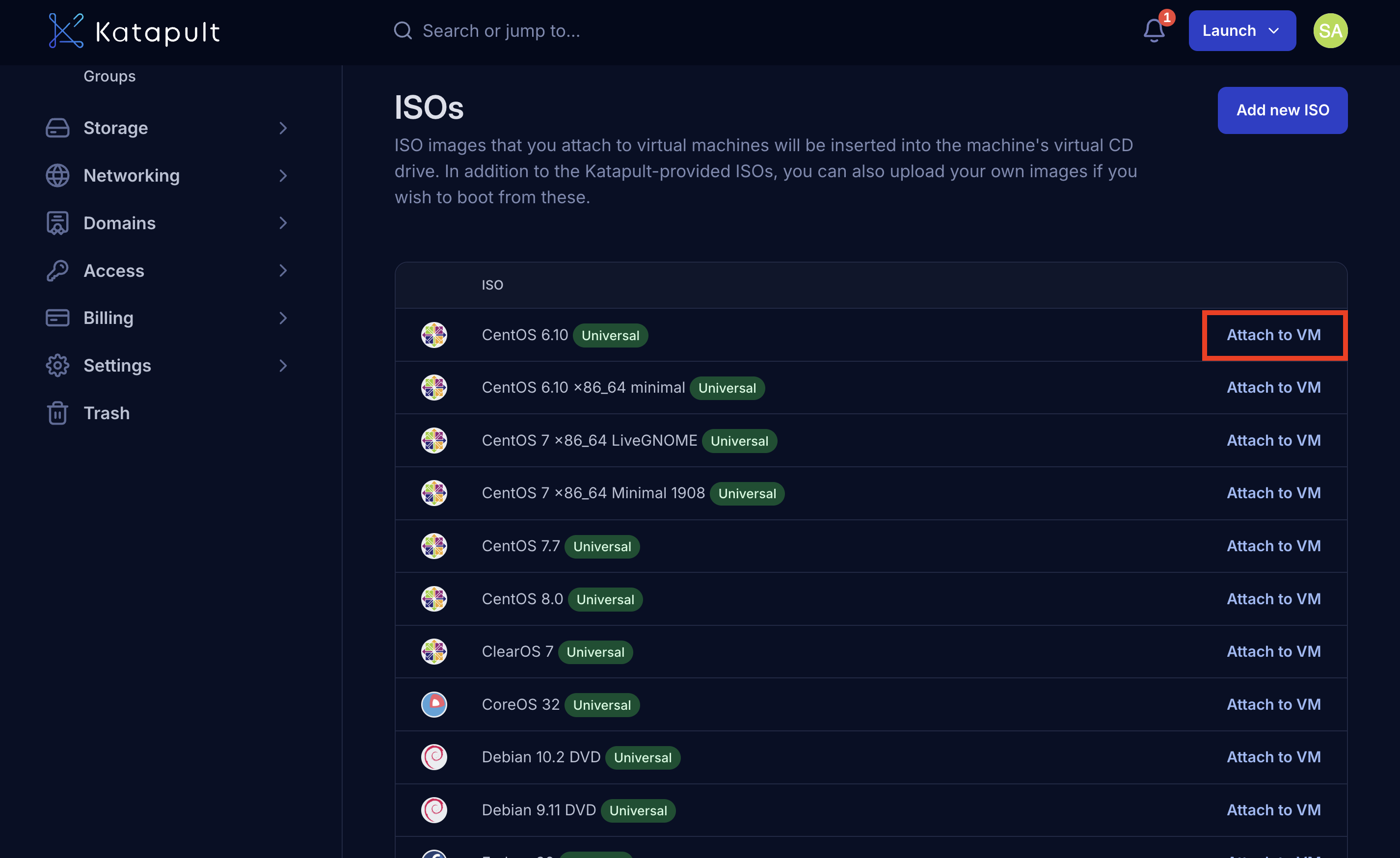
Task: Click the ISO column header
Action: pos(492,285)
